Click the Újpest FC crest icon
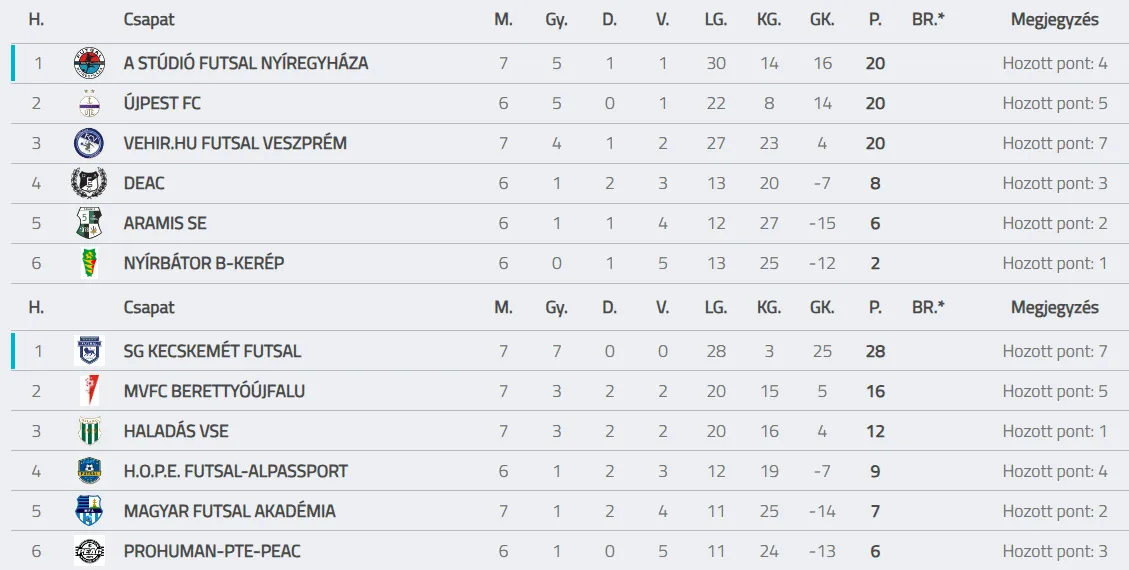This screenshot has width=1129, height=570. point(89,104)
